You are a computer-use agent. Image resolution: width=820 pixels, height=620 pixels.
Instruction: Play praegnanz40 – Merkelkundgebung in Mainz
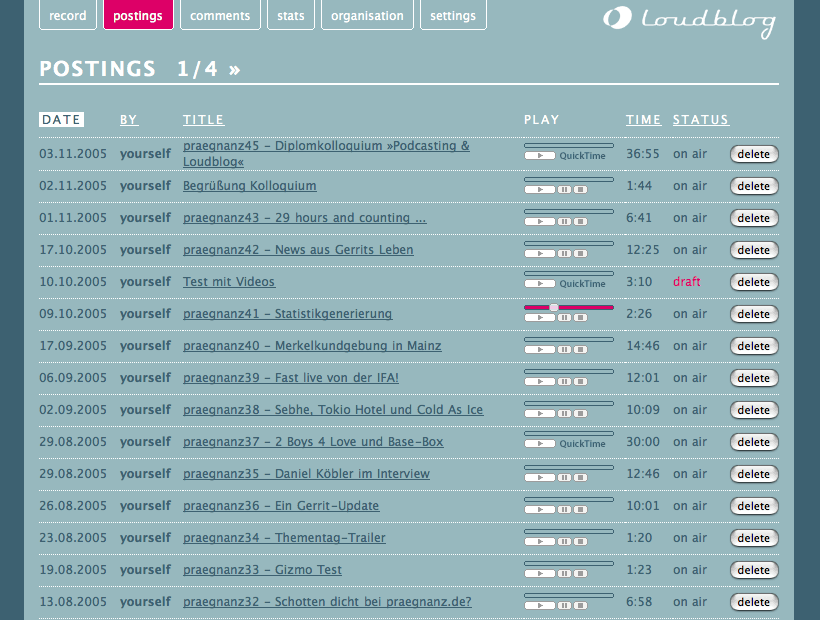coord(540,350)
